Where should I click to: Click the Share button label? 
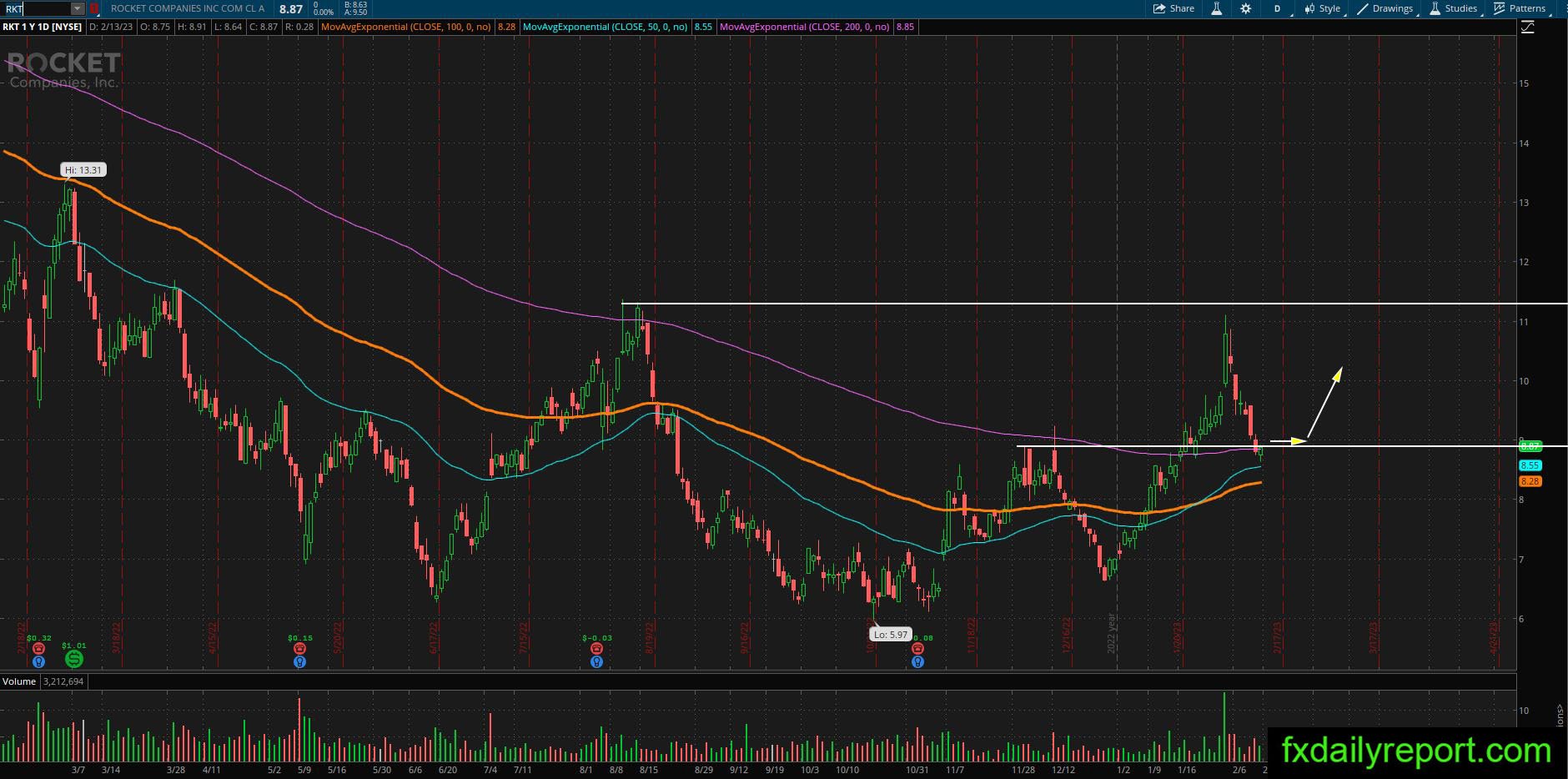[1182, 8]
